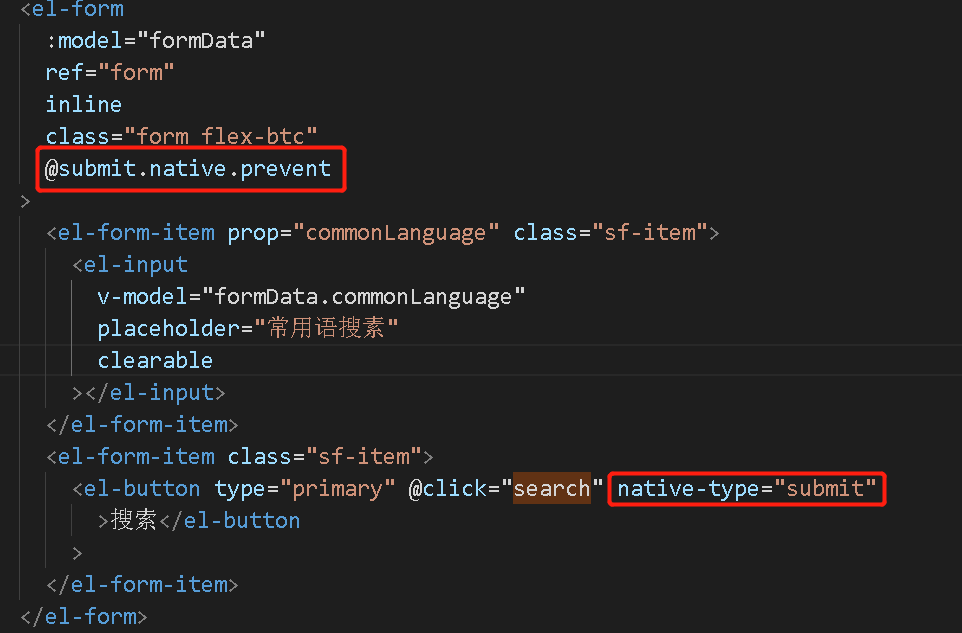The height and width of the screenshot is (633, 962).
Task: Click the placeholder text 常用语搜素
Action: pos(326,328)
